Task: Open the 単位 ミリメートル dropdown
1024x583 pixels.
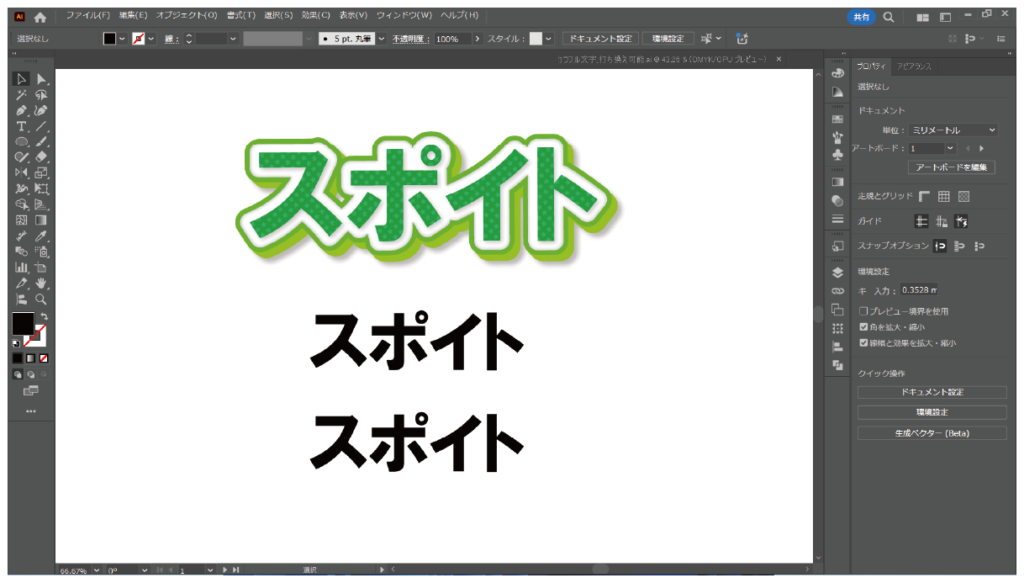Action: pos(953,130)
